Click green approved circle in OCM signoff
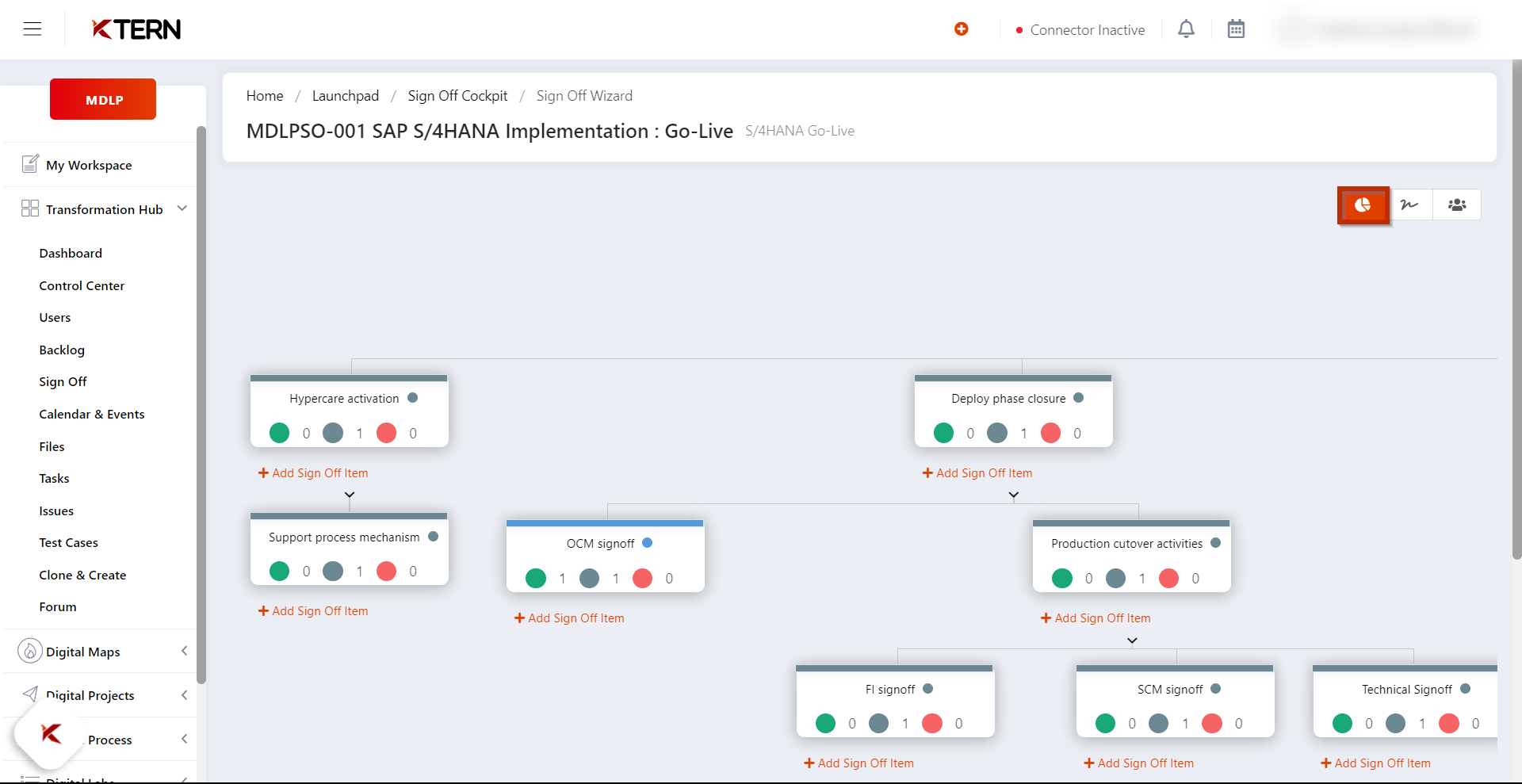 tap(536, 579)
